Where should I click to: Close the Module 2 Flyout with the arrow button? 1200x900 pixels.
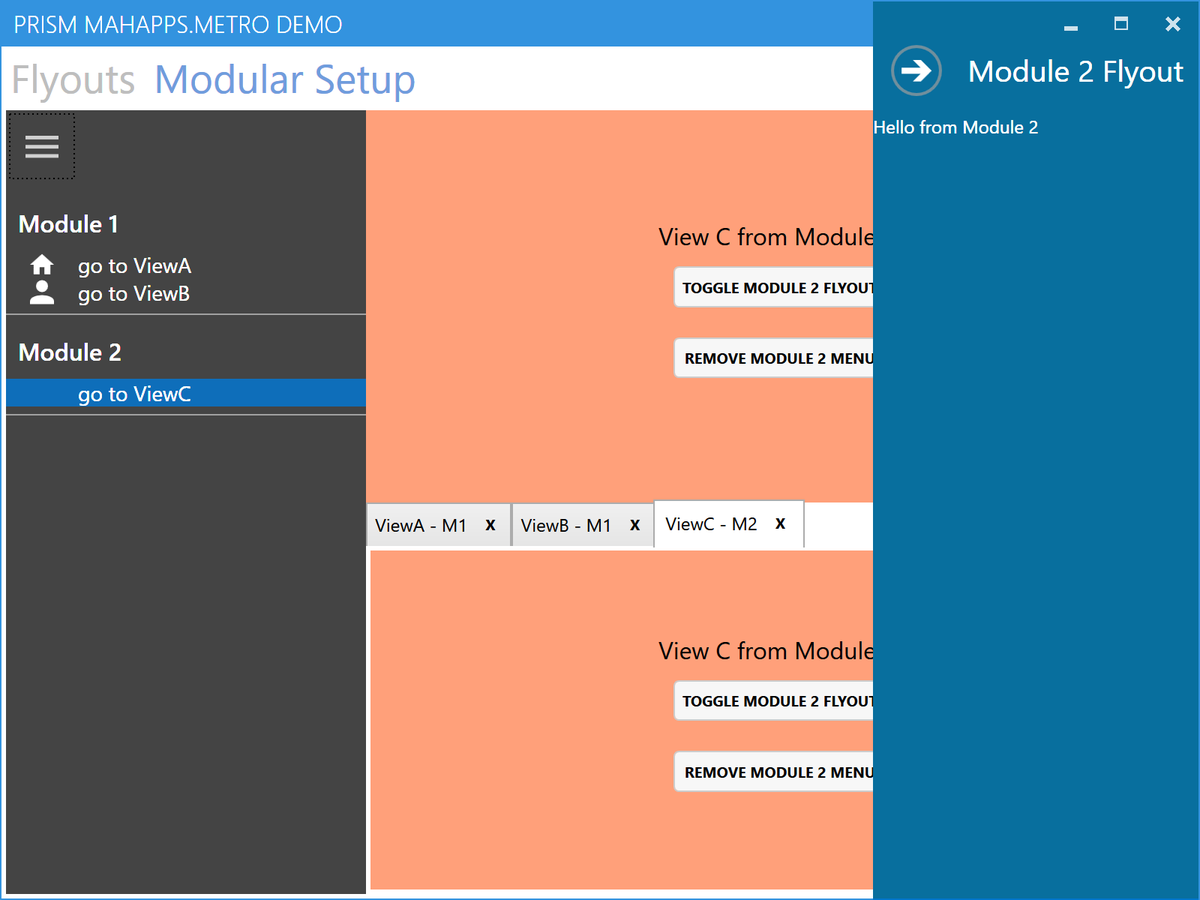916,71
